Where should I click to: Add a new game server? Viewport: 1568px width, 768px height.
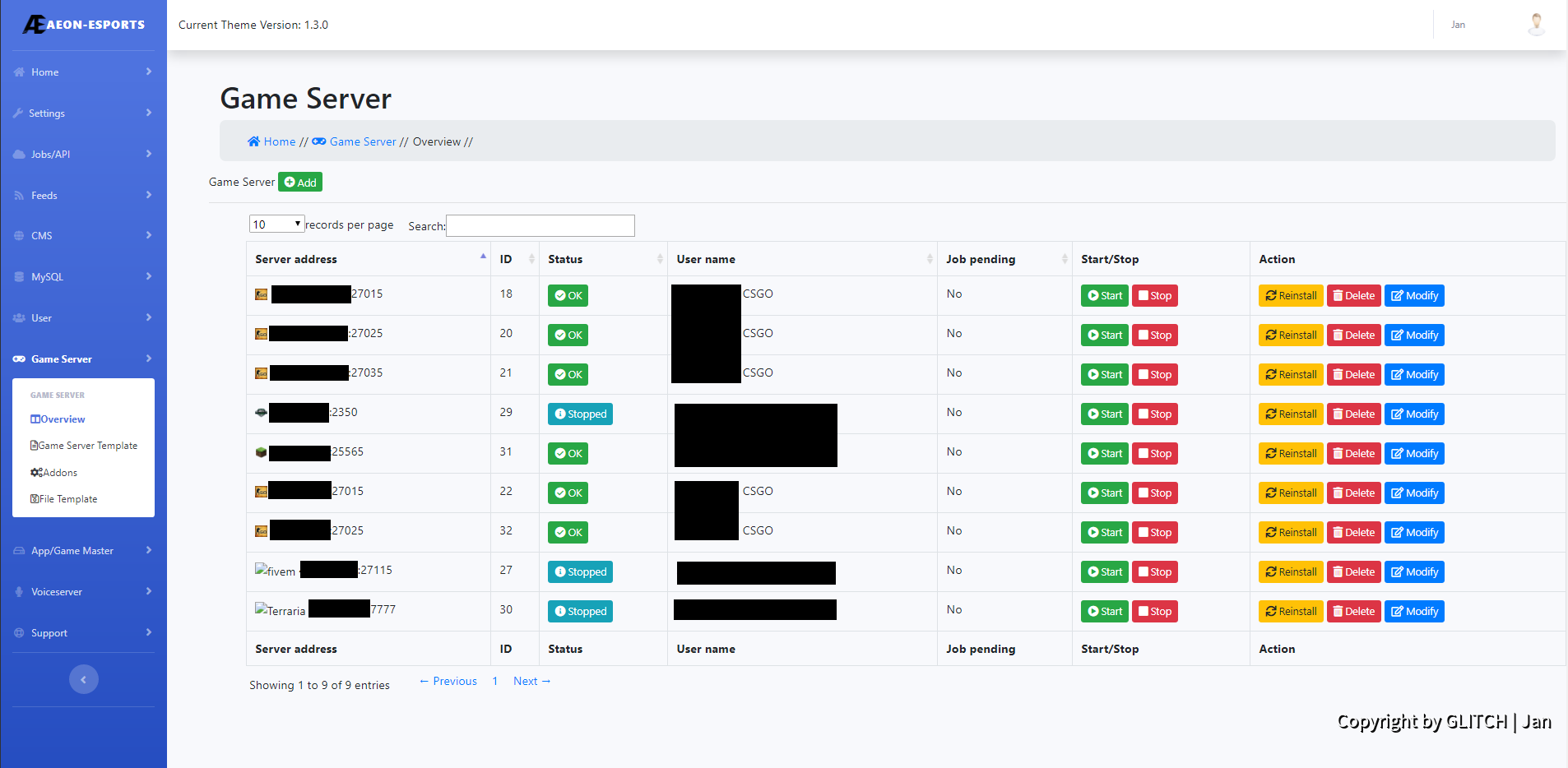point(300,183)
